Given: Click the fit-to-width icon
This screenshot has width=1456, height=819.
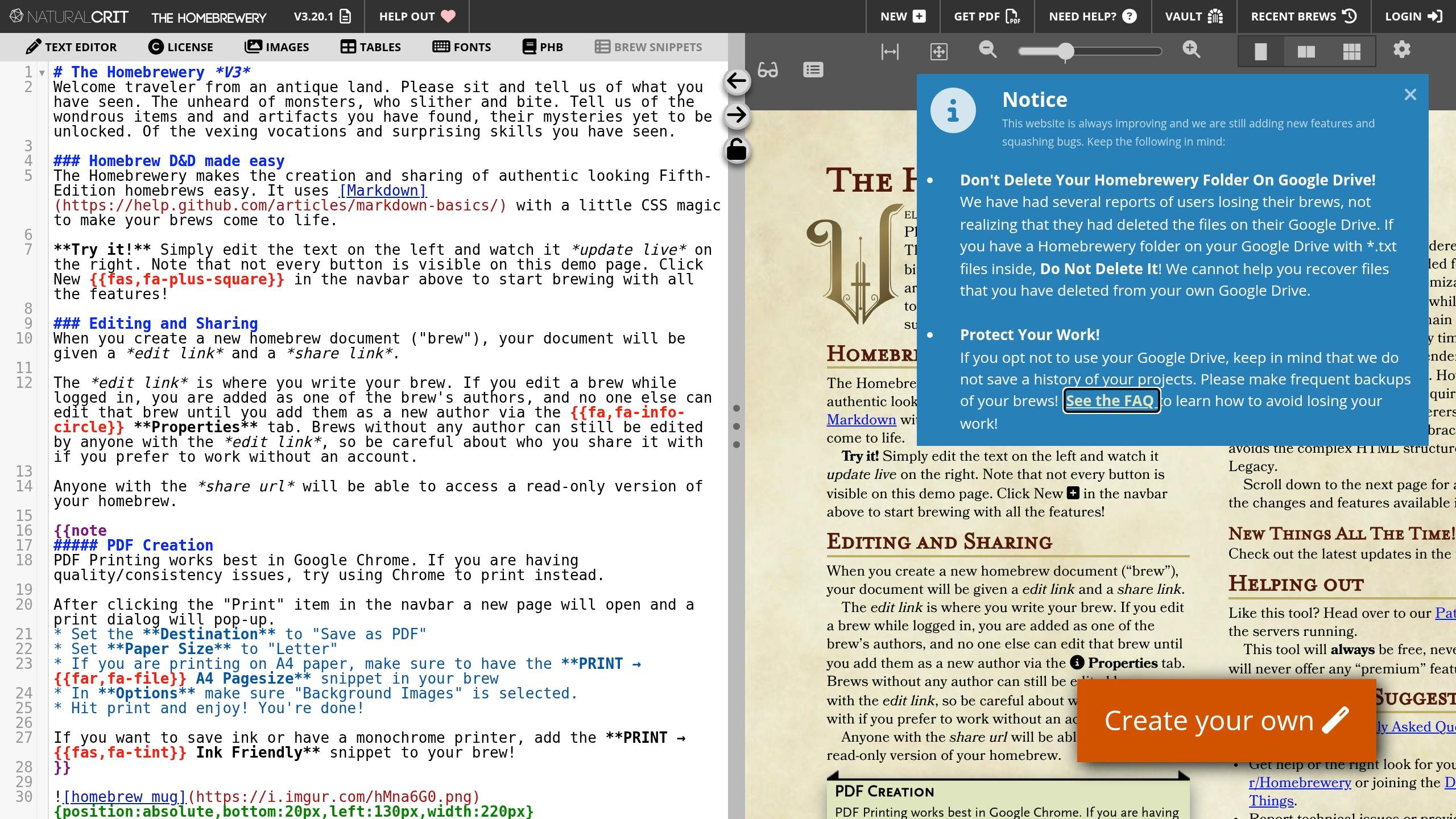Looking at the screenshot, I should [x=890, y=51].
